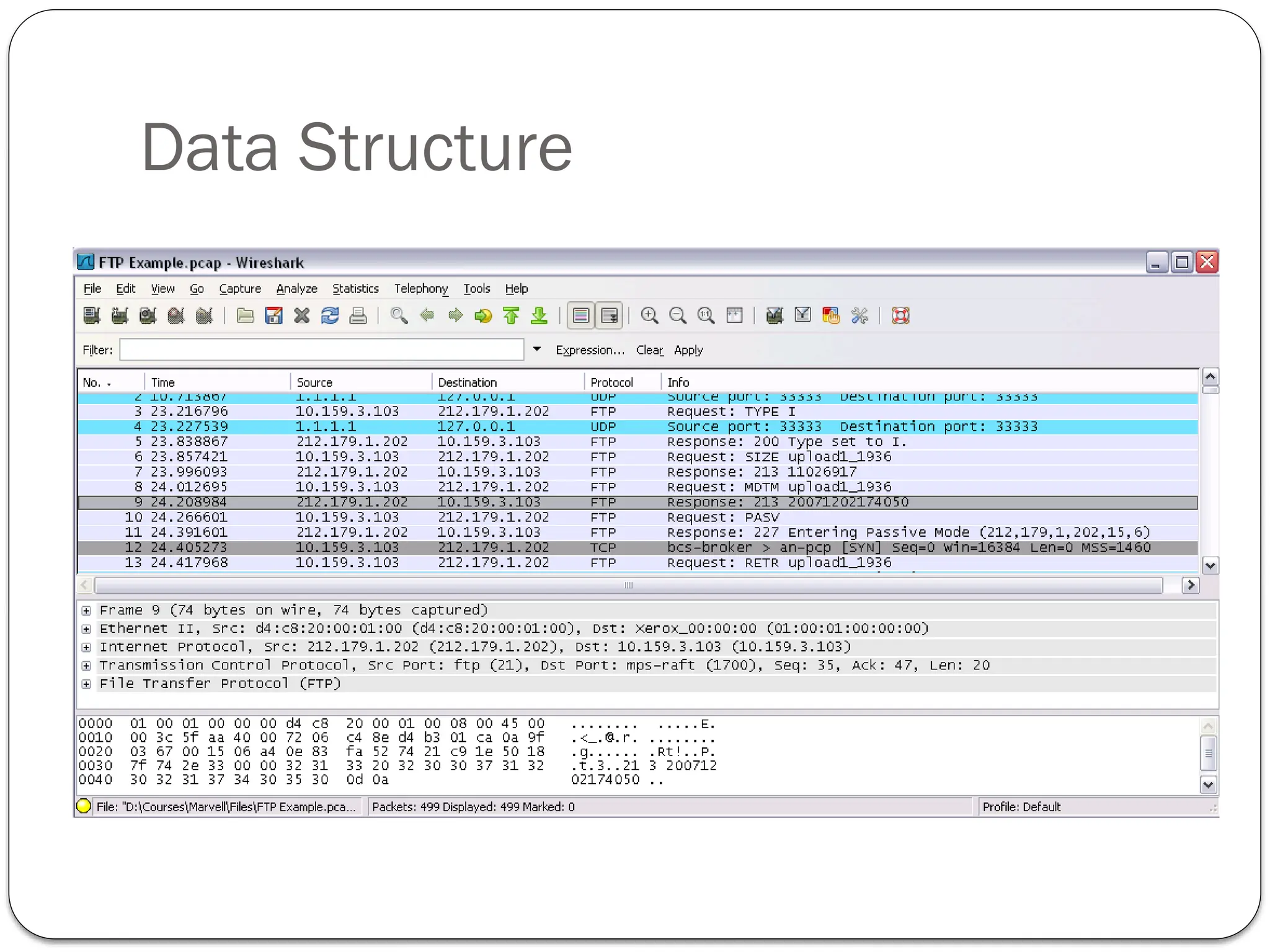1270x952 pixels.
Task: Reload the capture file icon
Action: tap(330, 315)
